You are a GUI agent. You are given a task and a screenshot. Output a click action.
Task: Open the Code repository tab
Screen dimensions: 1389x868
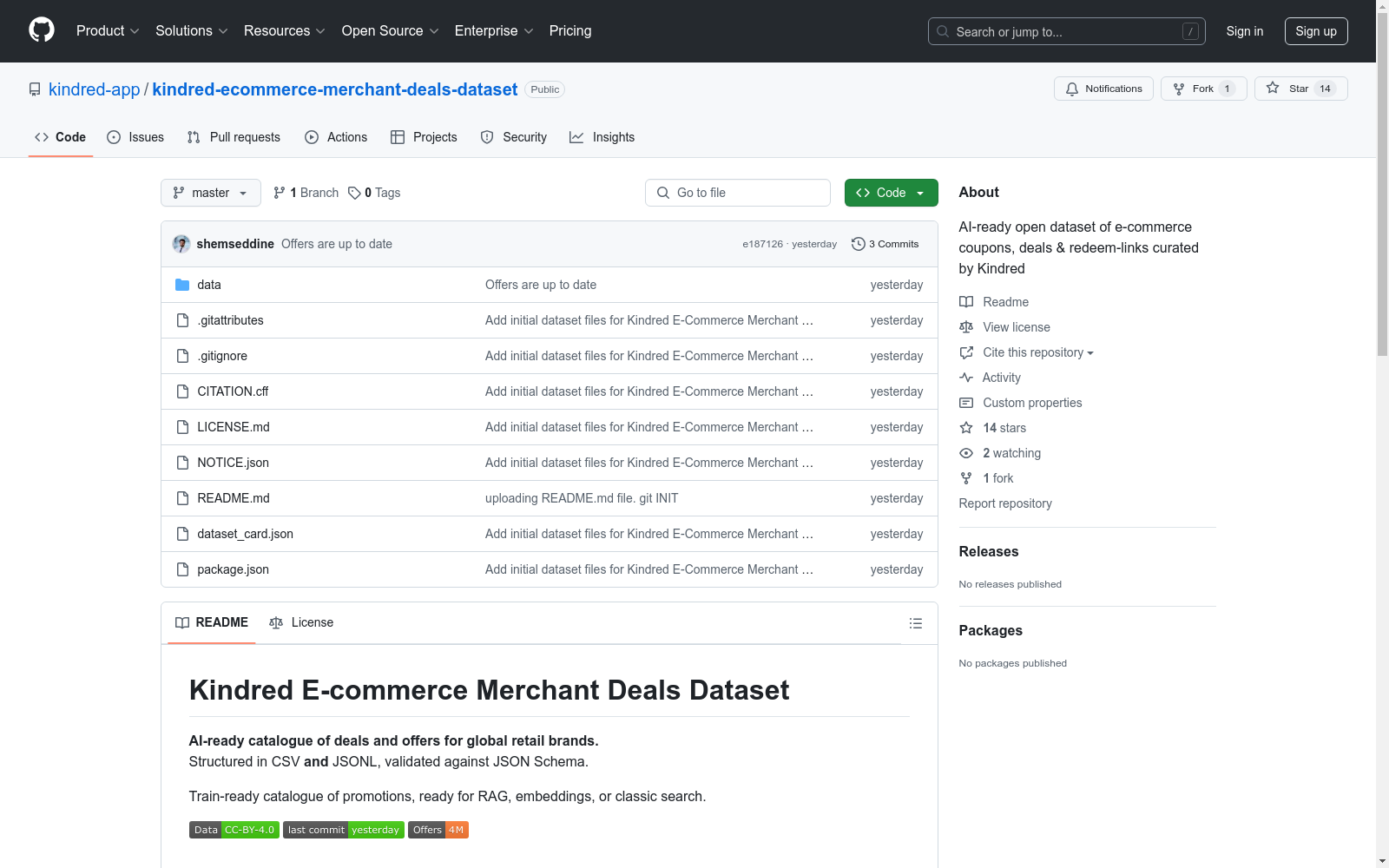click(x=61, y=137)
